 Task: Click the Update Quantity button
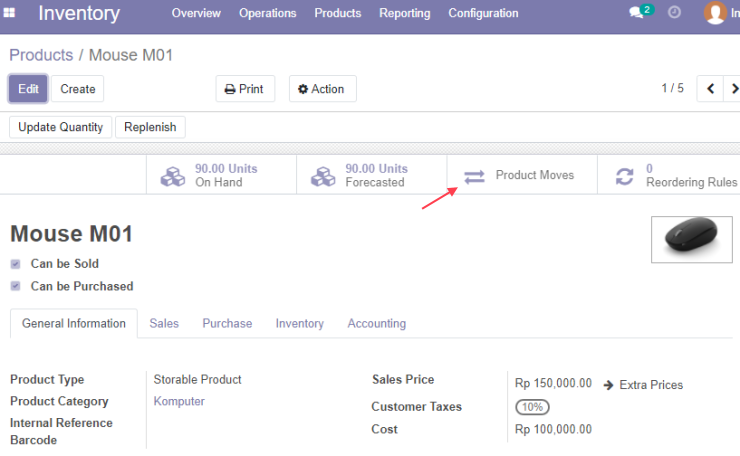point(60,127)
